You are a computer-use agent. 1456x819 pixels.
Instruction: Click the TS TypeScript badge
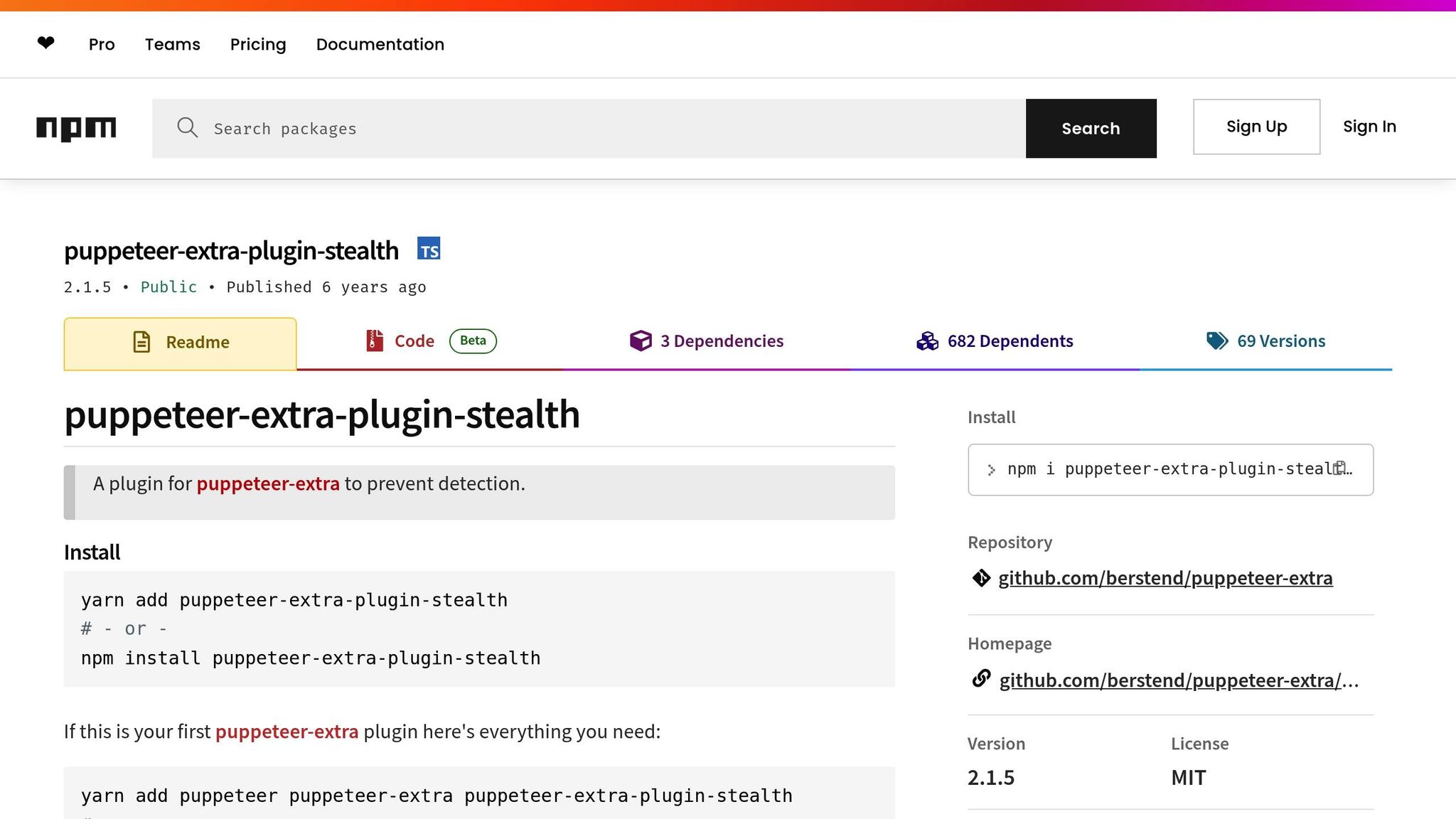pos(429,249)
